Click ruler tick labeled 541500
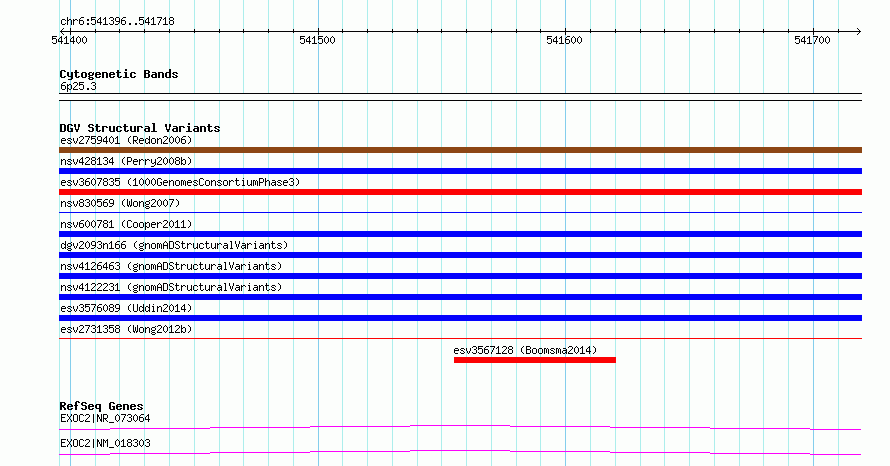 [317, 40]
